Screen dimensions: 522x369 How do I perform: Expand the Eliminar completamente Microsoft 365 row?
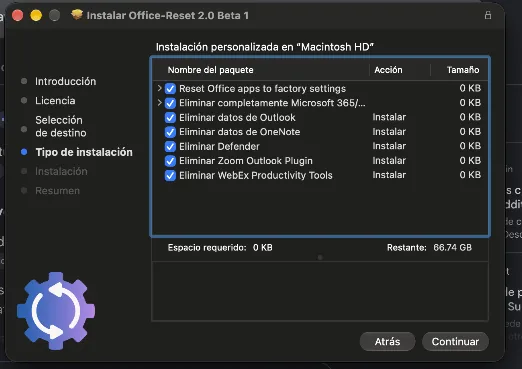(159, 103)
